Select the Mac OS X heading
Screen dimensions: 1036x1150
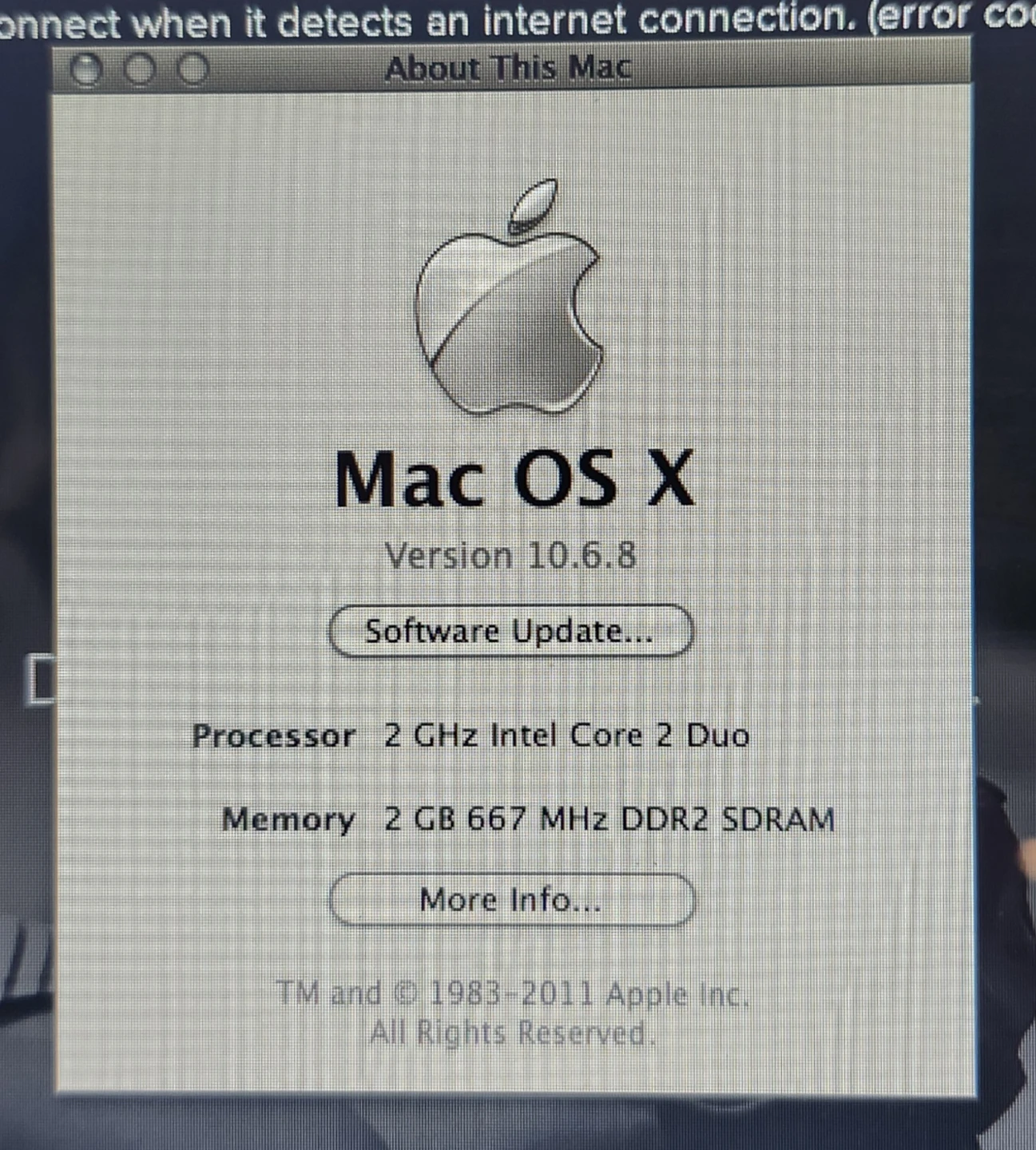click(514, 478)
